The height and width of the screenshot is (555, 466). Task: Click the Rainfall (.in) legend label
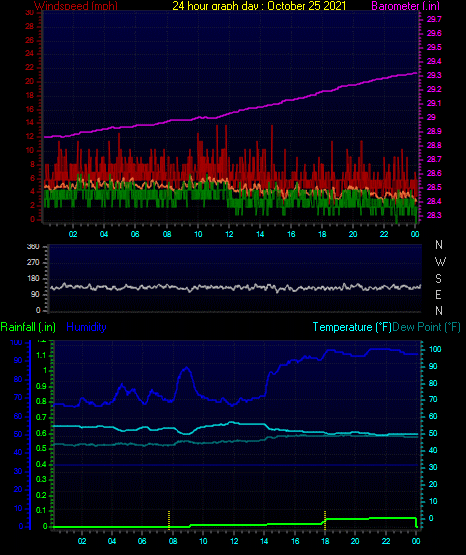coord(28,327)
